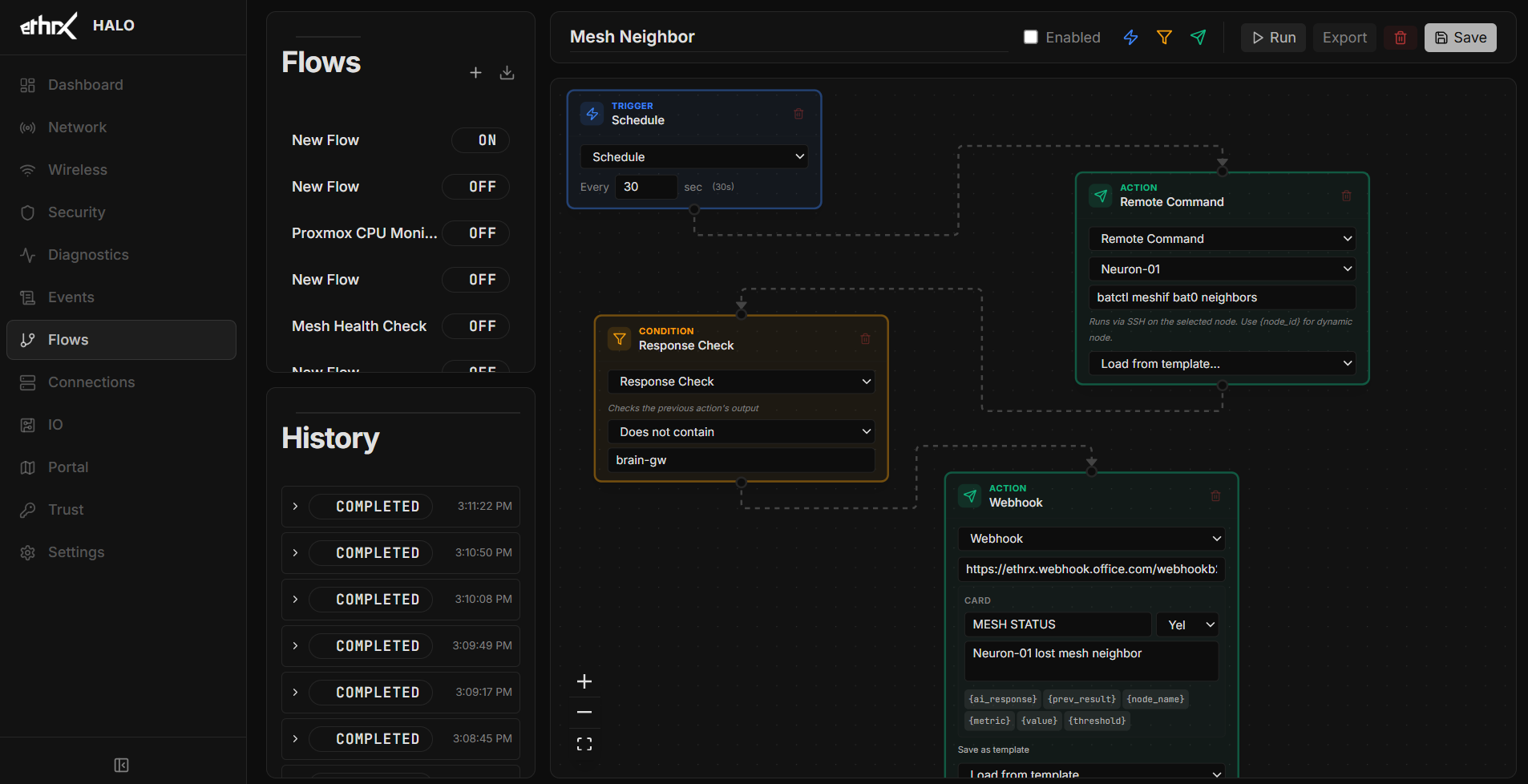
Task: Open Dashboard in the sidebar
Action: (121, 85)
